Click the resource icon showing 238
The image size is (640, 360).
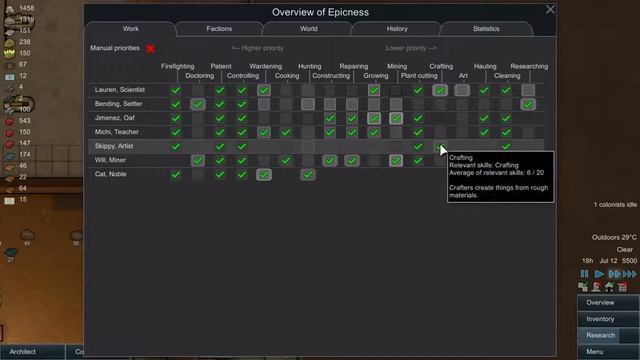coord(9,42)
